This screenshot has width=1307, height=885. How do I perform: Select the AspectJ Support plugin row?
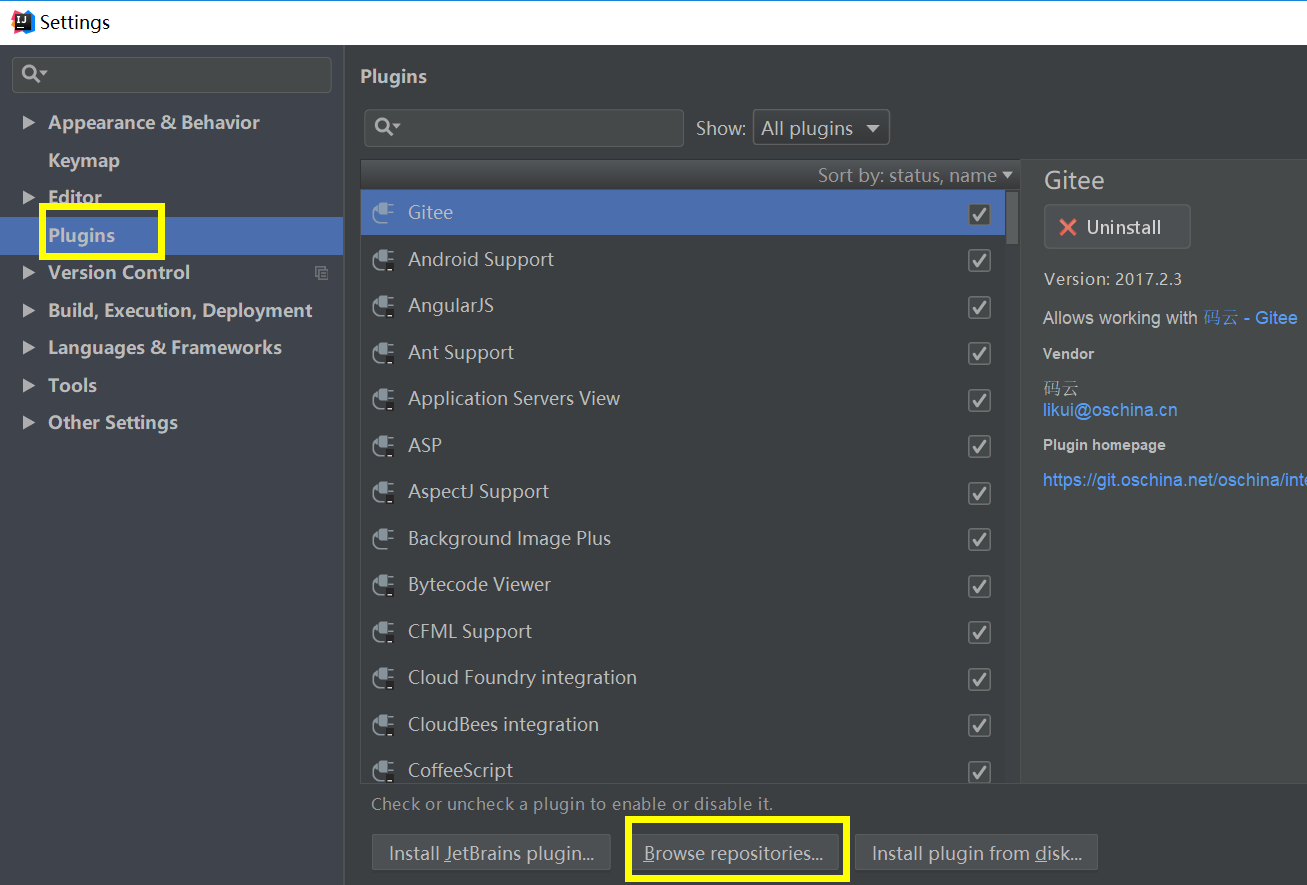tap(683, 492)
